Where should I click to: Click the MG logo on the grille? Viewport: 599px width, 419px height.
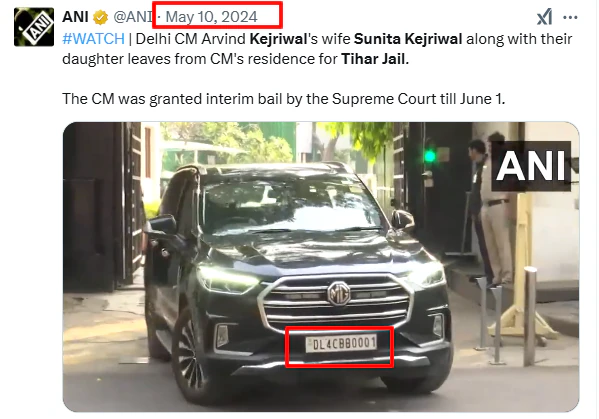click(x=338, y=294)
